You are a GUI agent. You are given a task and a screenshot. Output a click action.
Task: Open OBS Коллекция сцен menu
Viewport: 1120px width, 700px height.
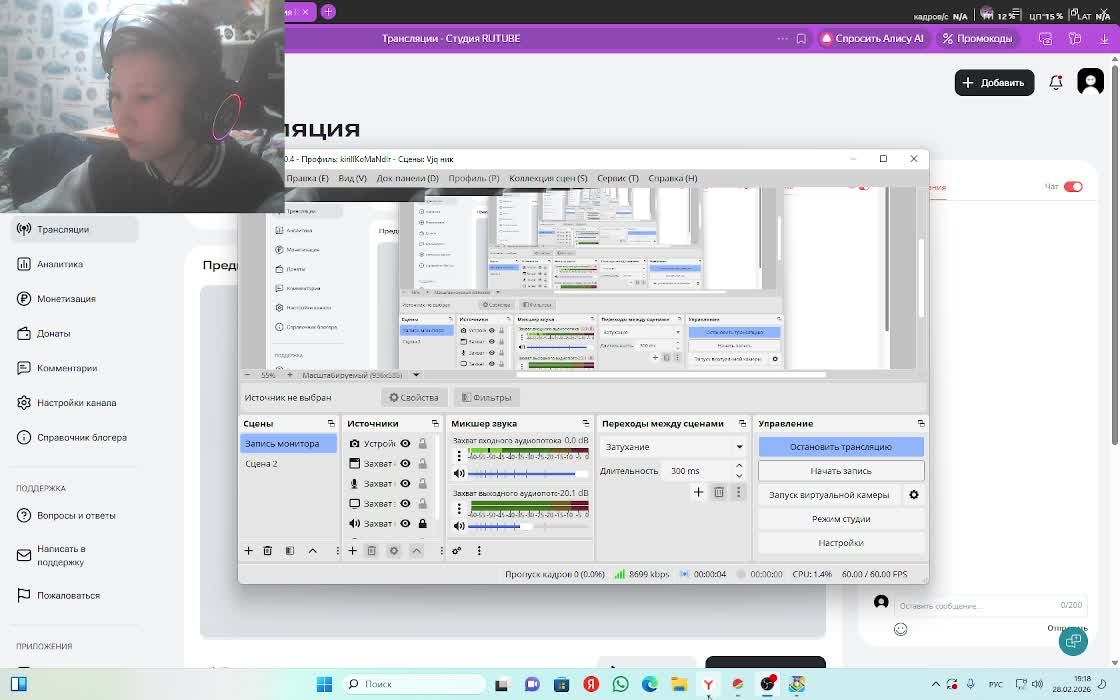(548, 178)
